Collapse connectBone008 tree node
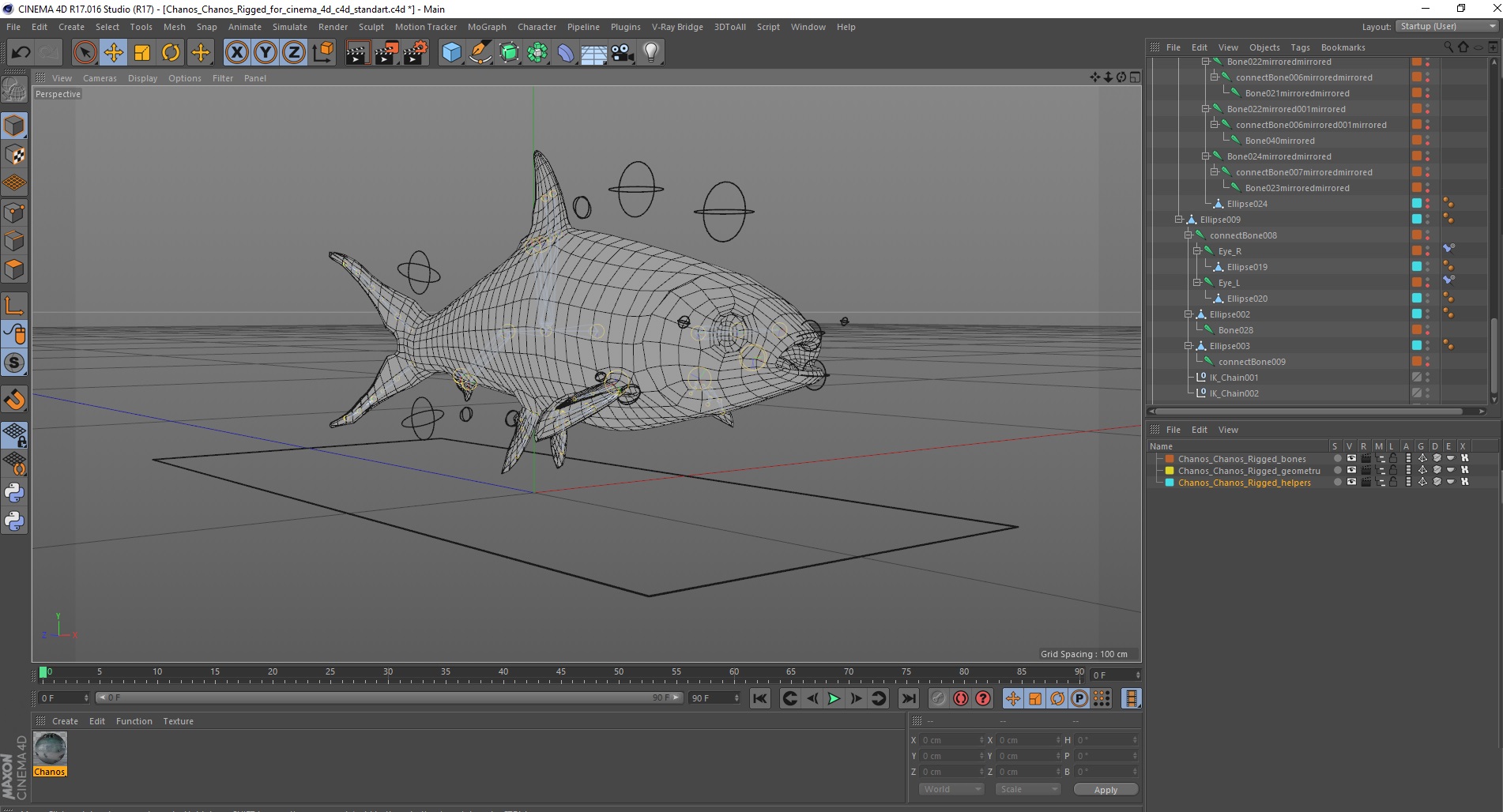Screen dimensions: 1503x812 coord(1188,235)
